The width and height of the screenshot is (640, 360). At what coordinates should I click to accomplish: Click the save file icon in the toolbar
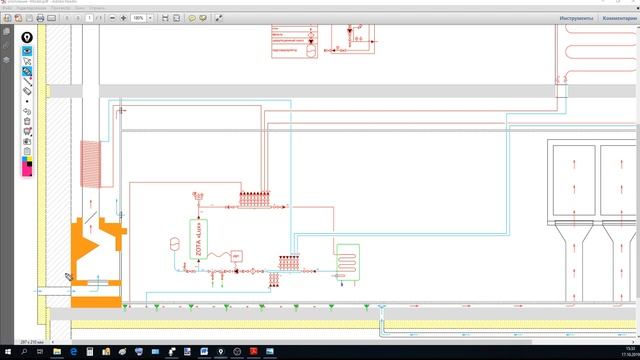click(29, 18)
